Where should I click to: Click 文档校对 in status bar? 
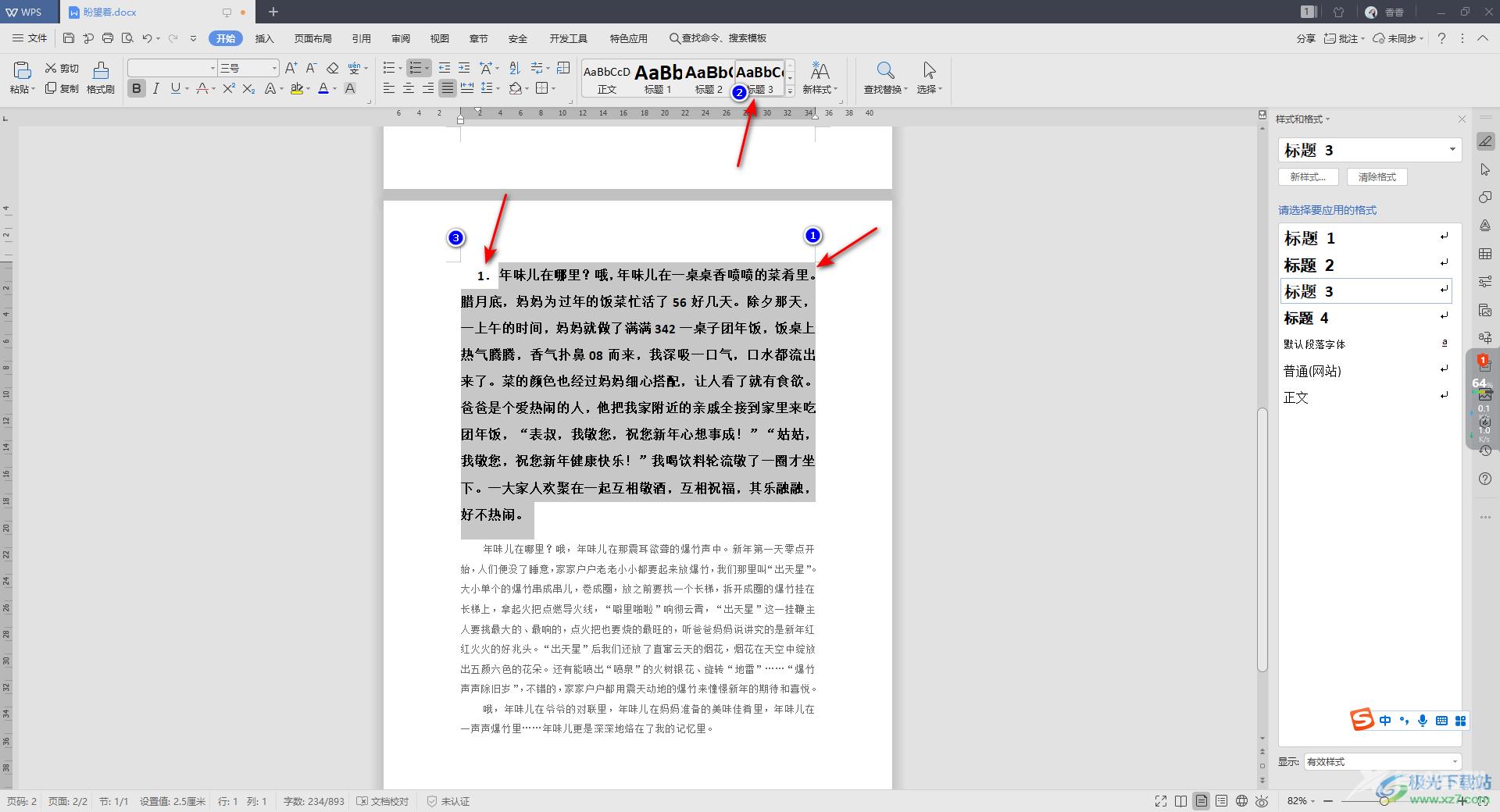(x=383, y=801)
